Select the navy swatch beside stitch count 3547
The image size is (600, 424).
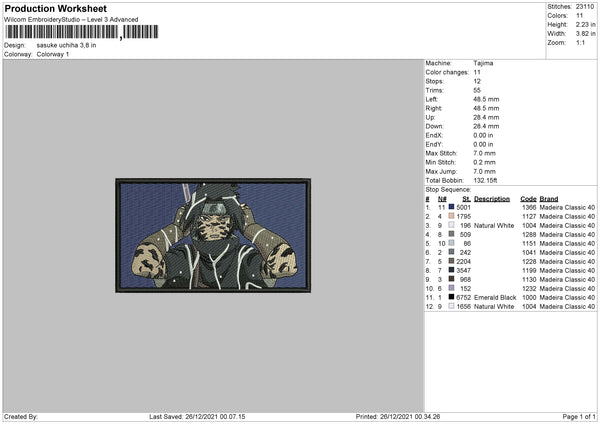click(451, 270)
